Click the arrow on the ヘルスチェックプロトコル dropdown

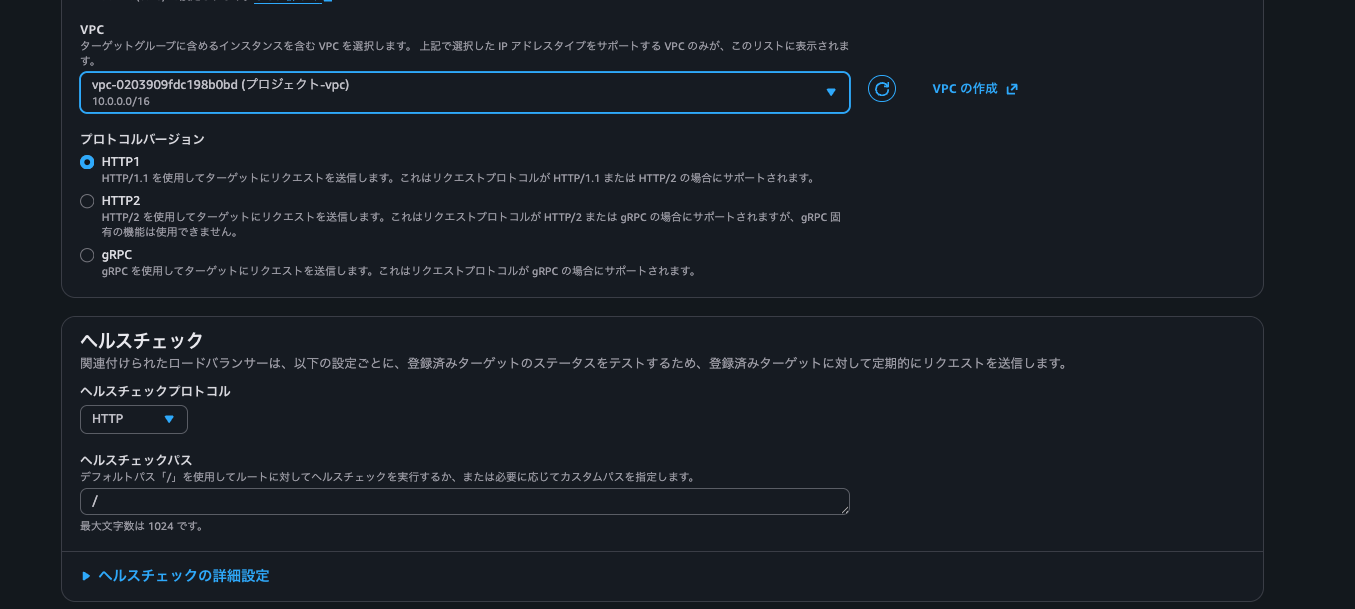168,419
